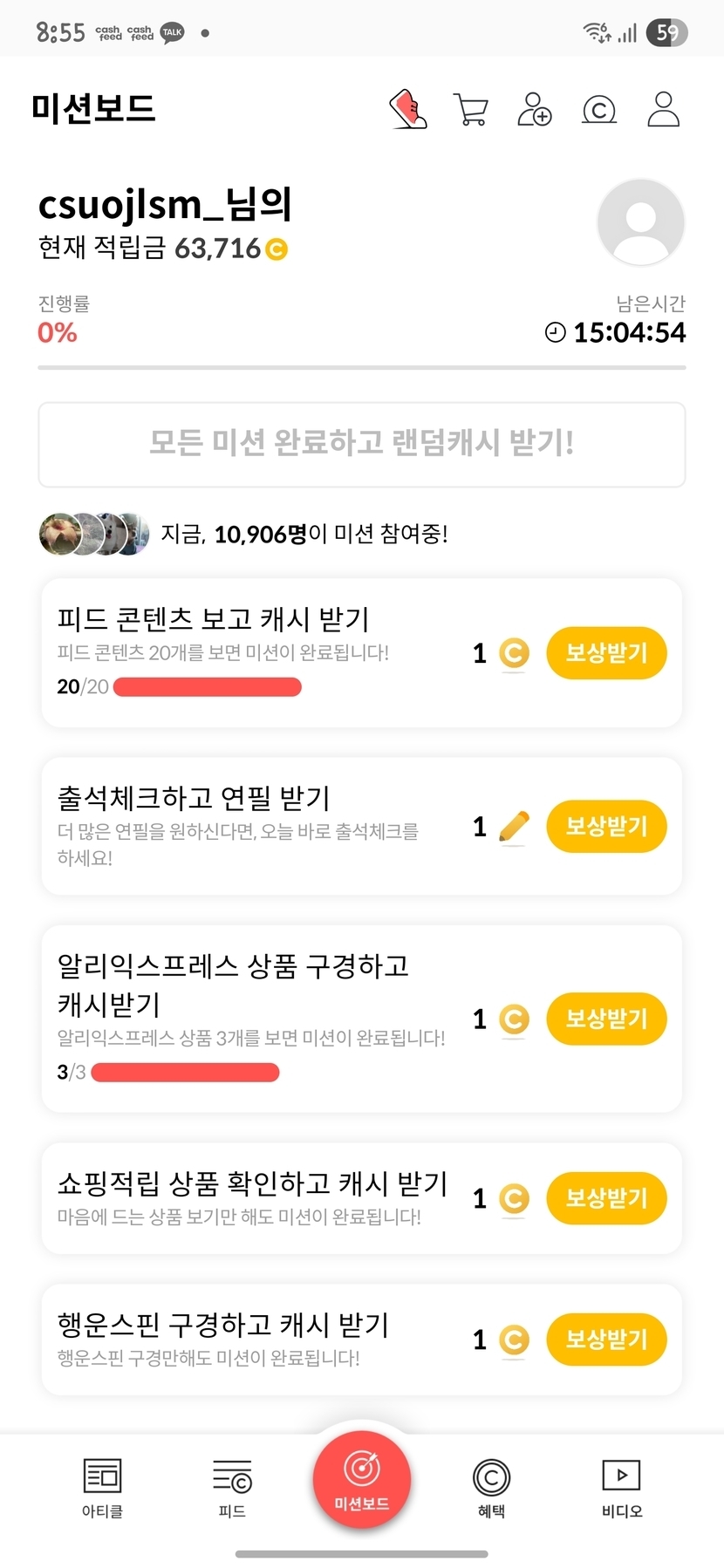Tap the gray profile avatar picture
The width and height of the screenshot is (724, 1568).
[640, 222]
